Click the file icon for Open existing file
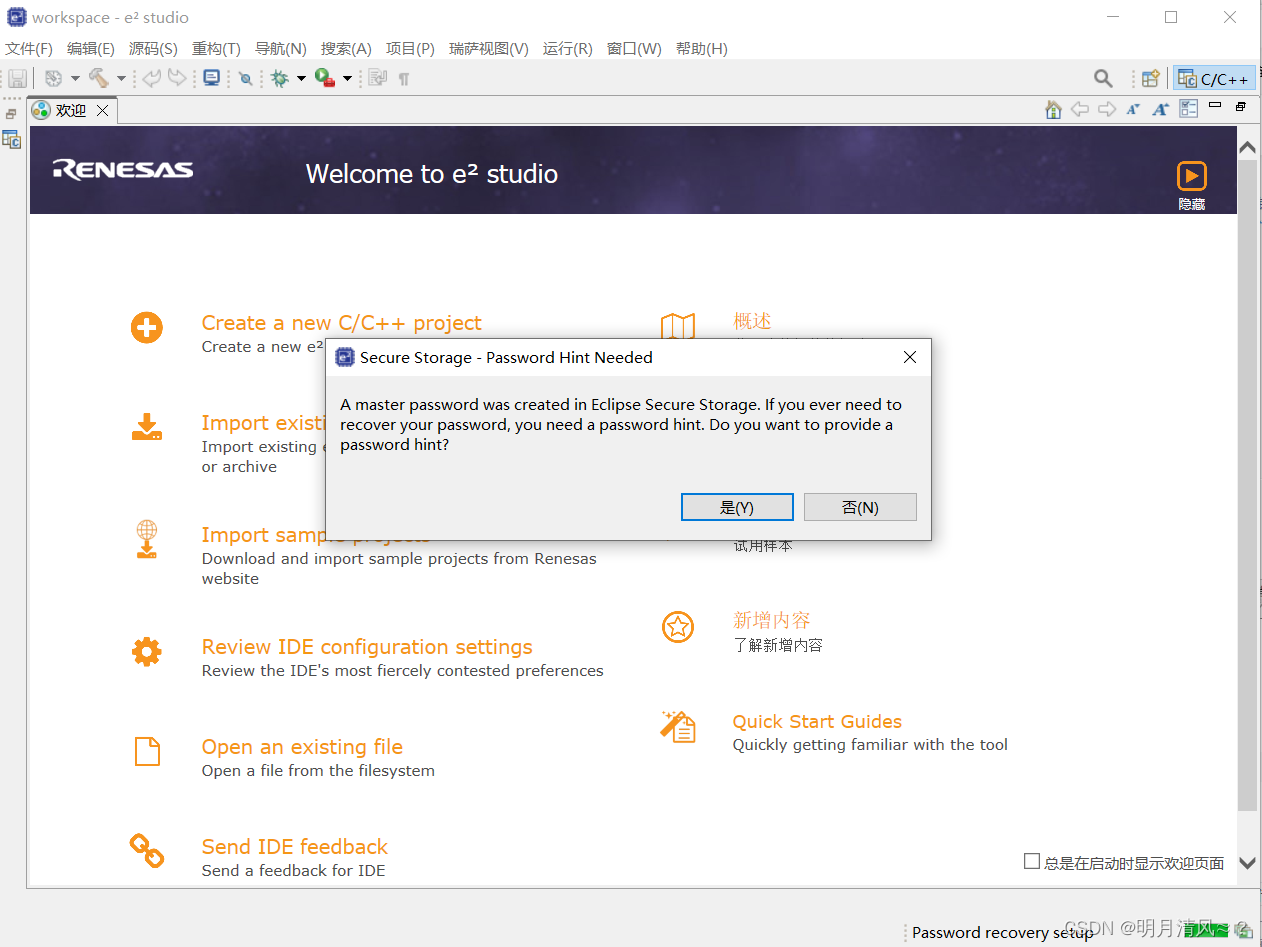The width and height of the screenshot is (1262, 947). [147, 751]
